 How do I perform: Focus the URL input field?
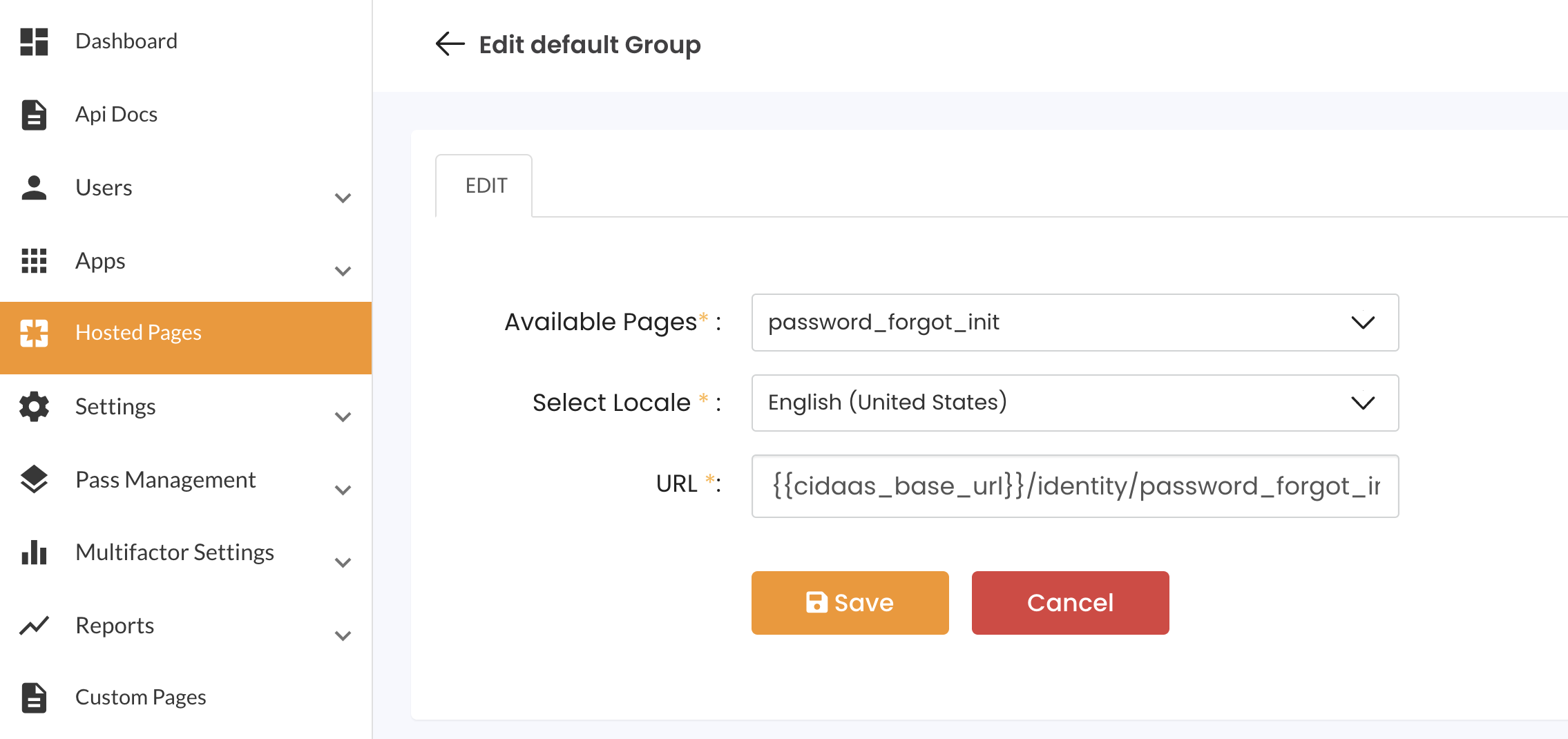tap(1074, 486)
